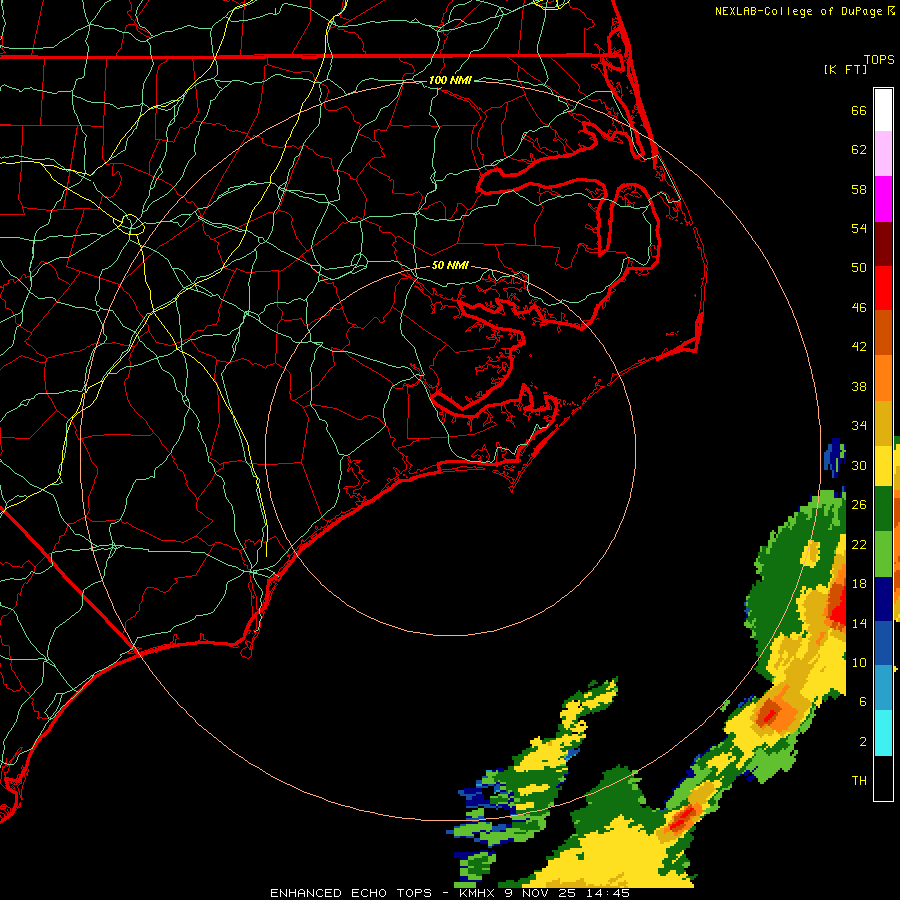The image size is (900, 900).
Task: Select the 58 legend value
Action: click(859, 189)
